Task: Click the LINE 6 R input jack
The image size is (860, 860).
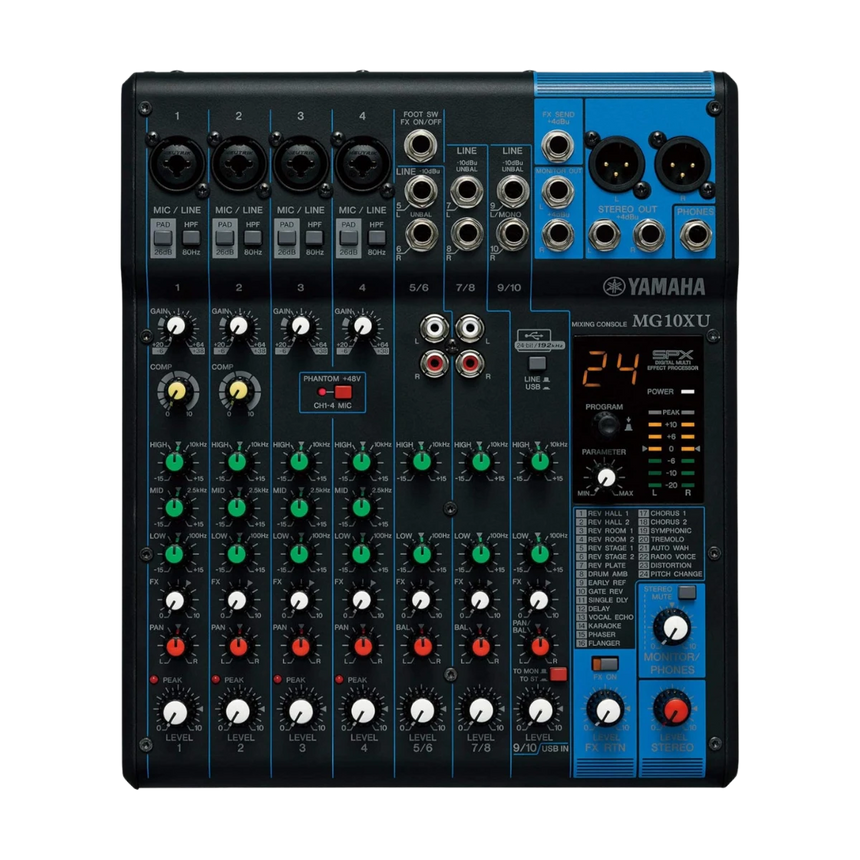Action: [x=421, y=234]
